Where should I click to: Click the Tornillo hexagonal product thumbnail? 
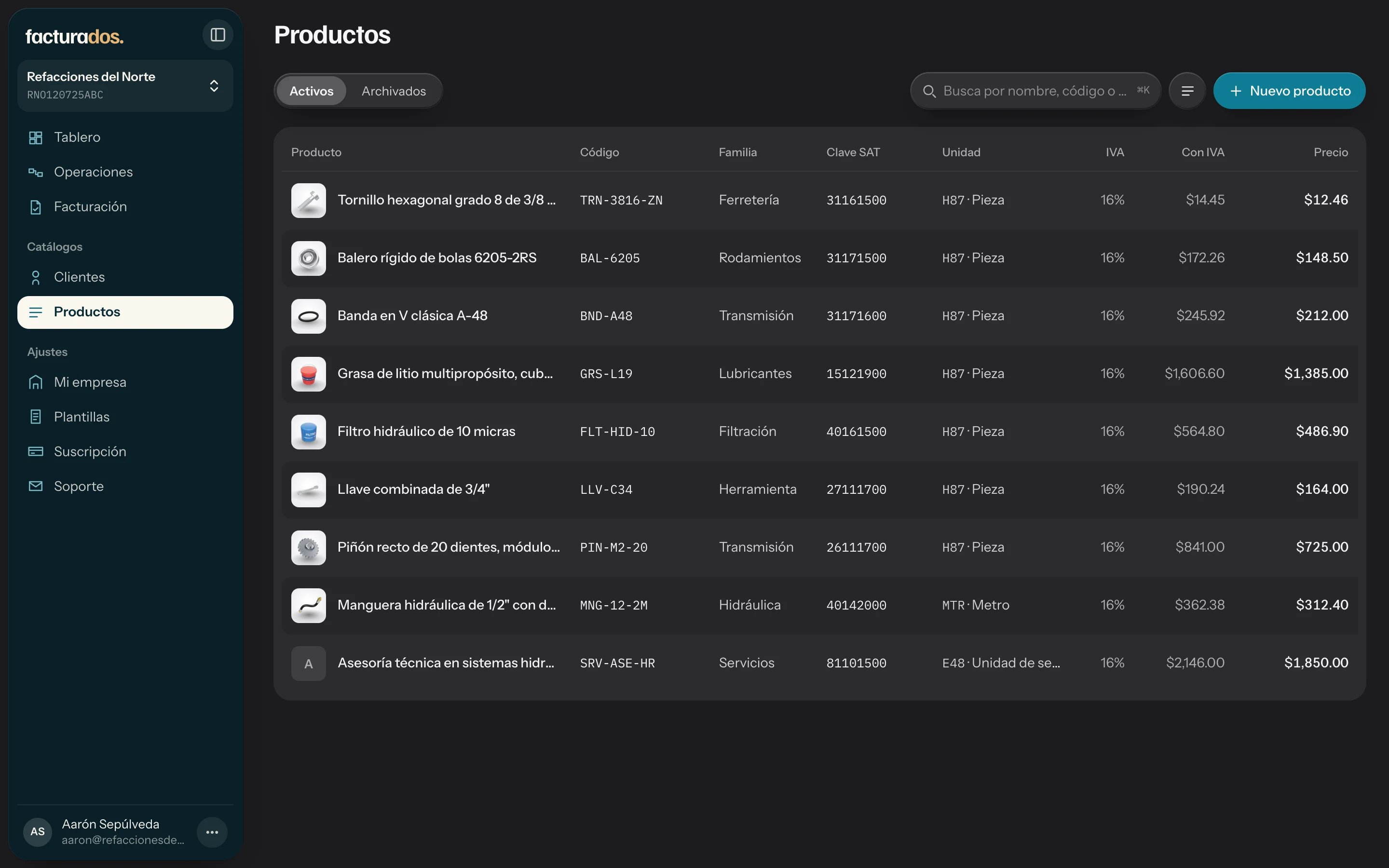tap(309, 200)
